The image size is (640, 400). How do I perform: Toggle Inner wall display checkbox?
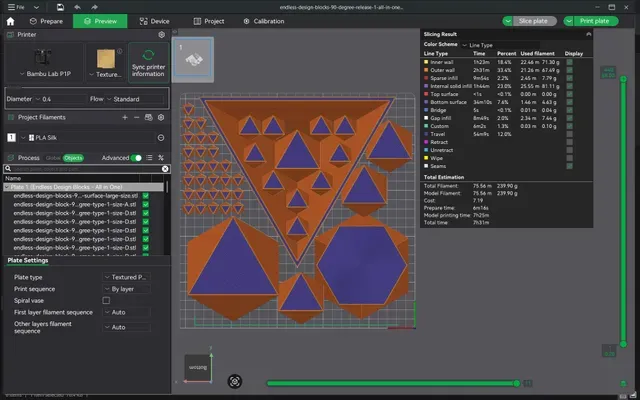569,62
